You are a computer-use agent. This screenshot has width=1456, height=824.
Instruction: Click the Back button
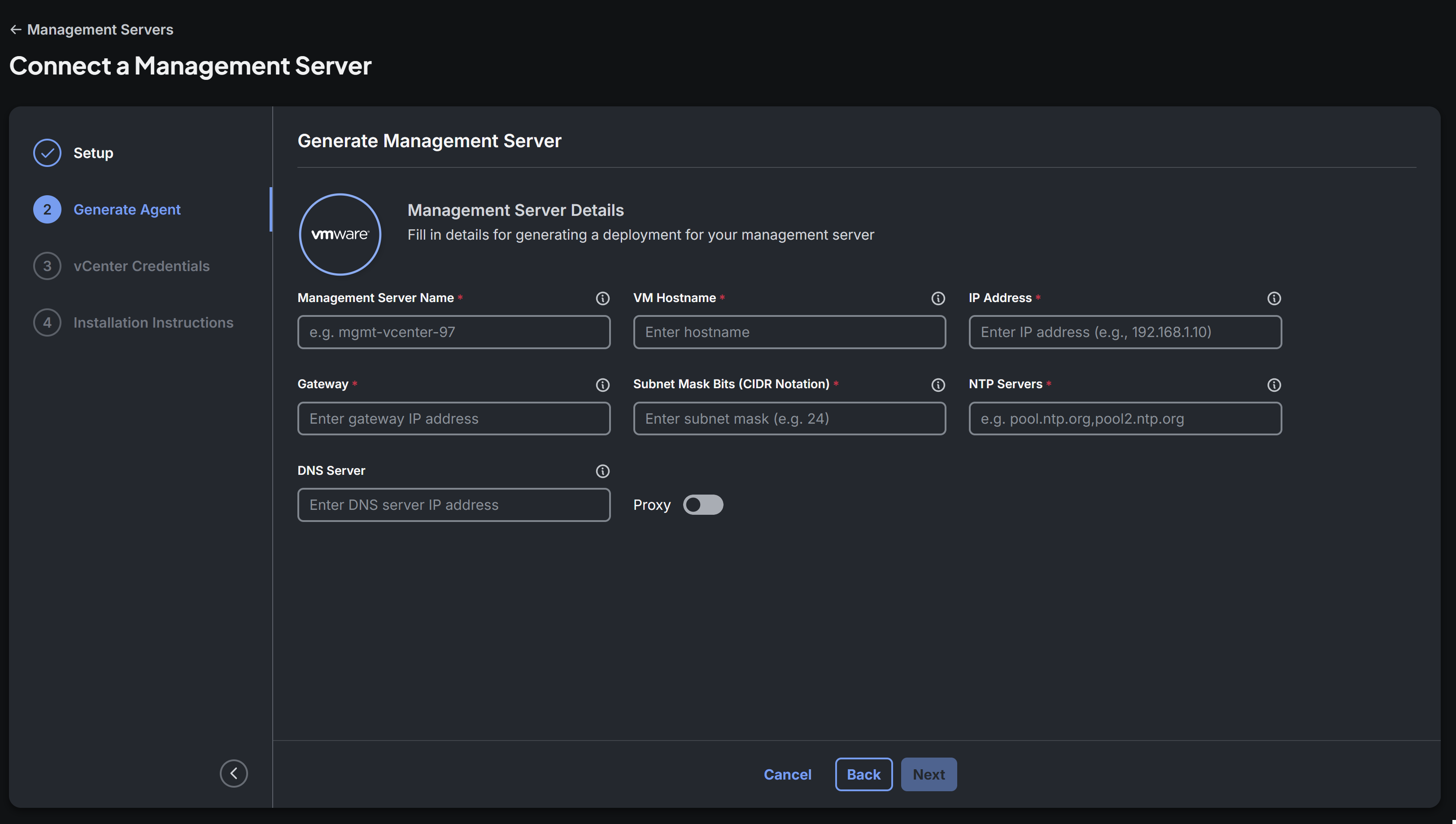[x=863, y=774]
